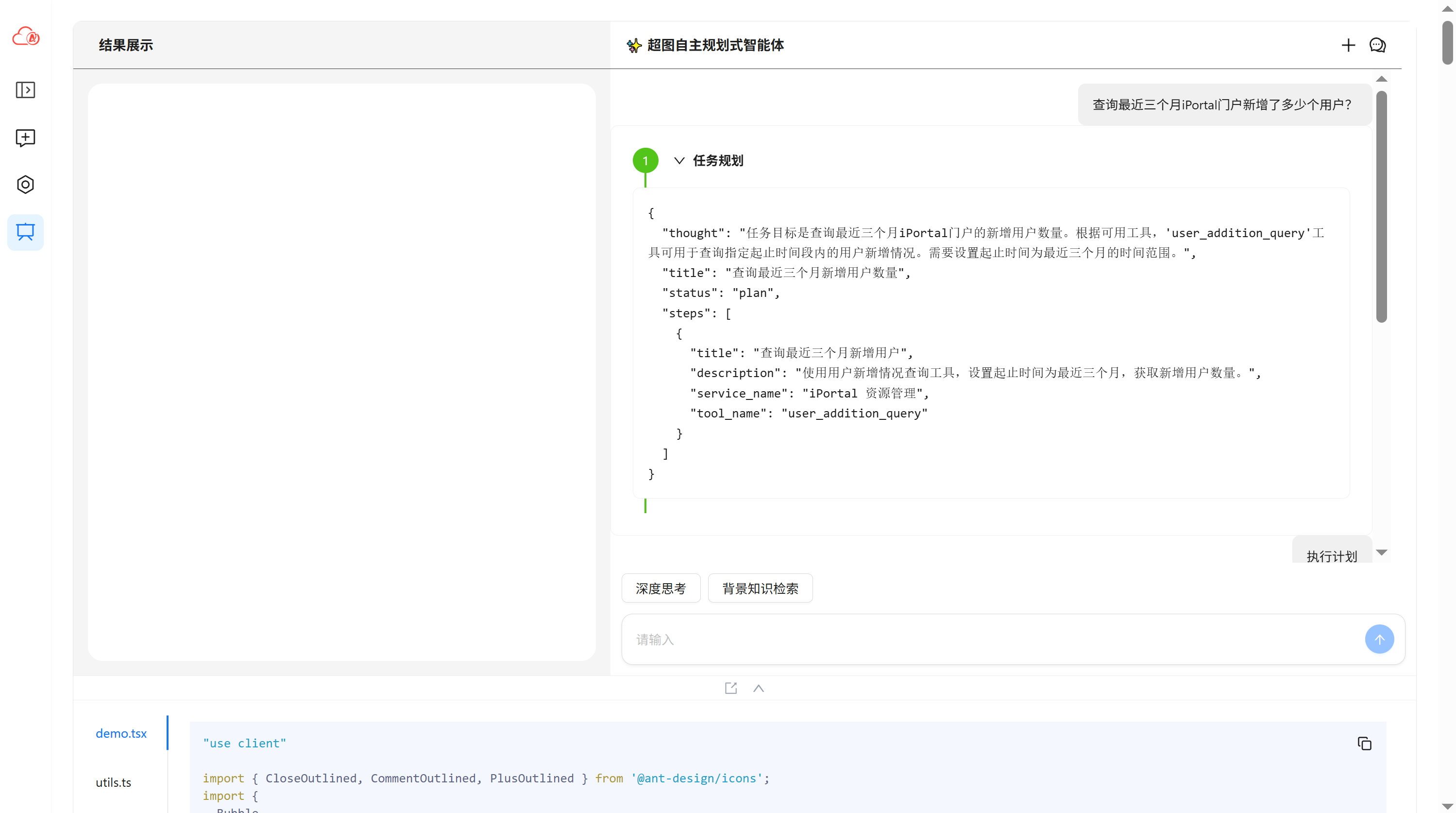Toggle the sidebar panel expand icon

pos(25,90)
